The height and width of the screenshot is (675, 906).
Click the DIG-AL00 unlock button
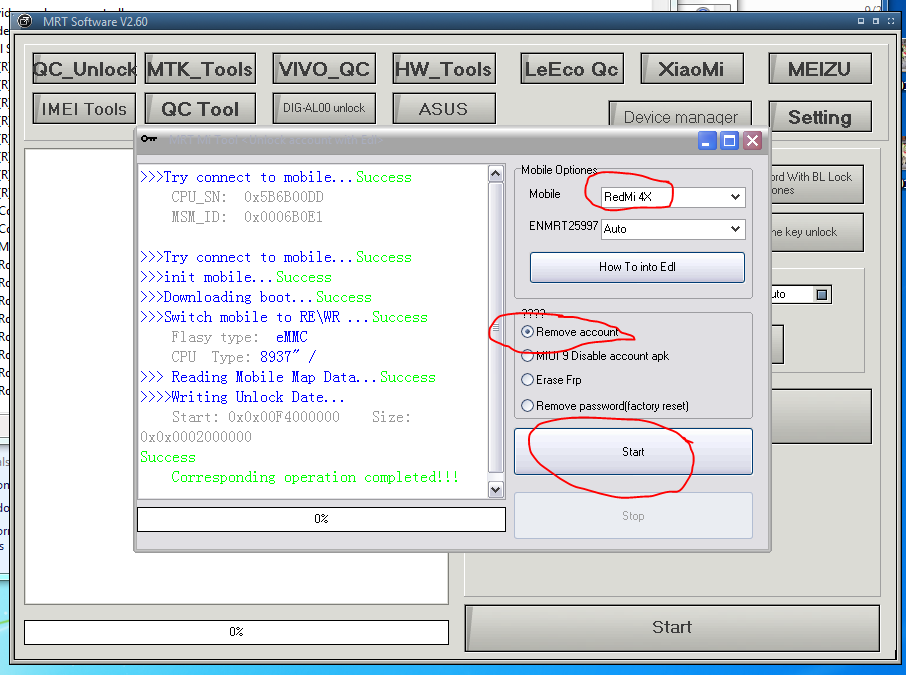[x=324, y=108]
